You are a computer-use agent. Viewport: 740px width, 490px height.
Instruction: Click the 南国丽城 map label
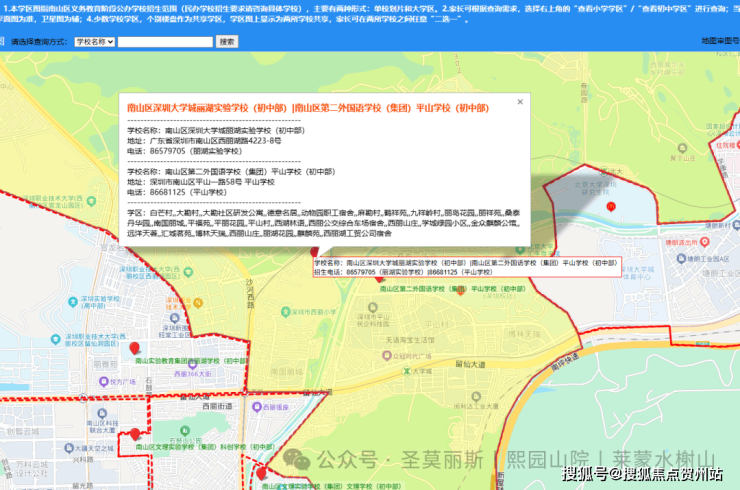pyautogui.click(x=286, y=372)
